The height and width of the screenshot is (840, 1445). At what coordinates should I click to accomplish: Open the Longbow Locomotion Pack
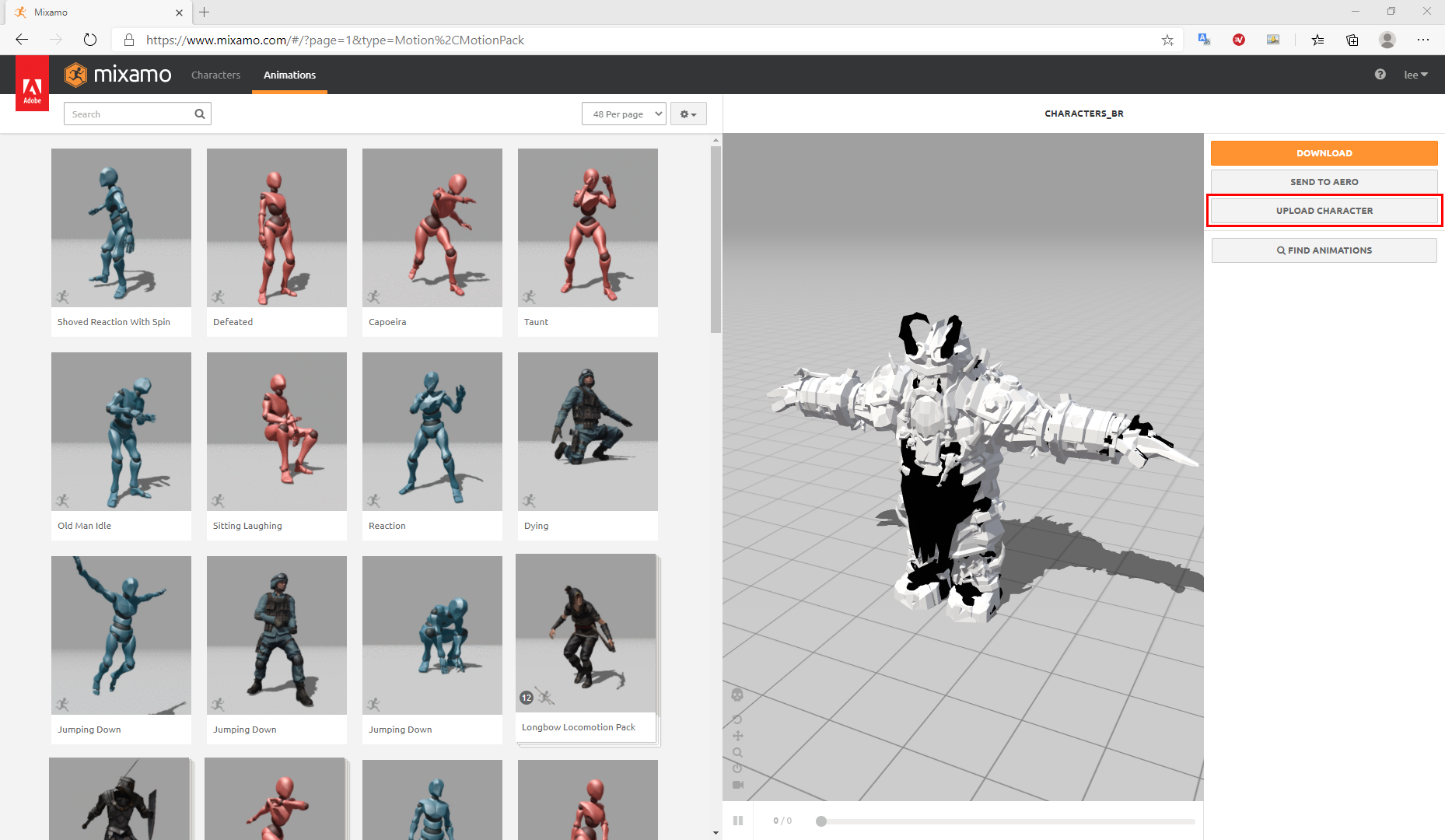coord(586,648)
